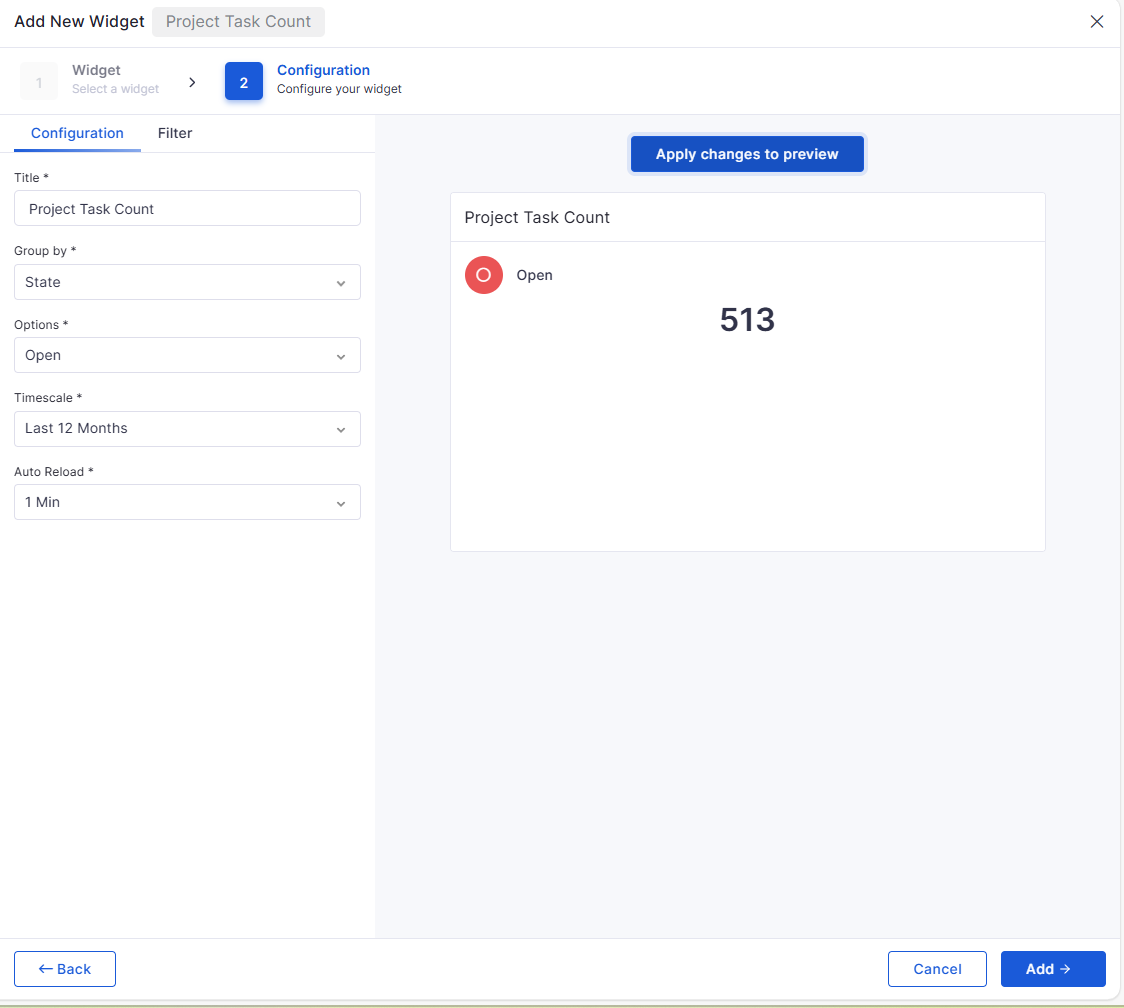The width and height of the screenshot is (1124, 1008).
Task: Click the Add button
Action: click(x=1052, y=969)
